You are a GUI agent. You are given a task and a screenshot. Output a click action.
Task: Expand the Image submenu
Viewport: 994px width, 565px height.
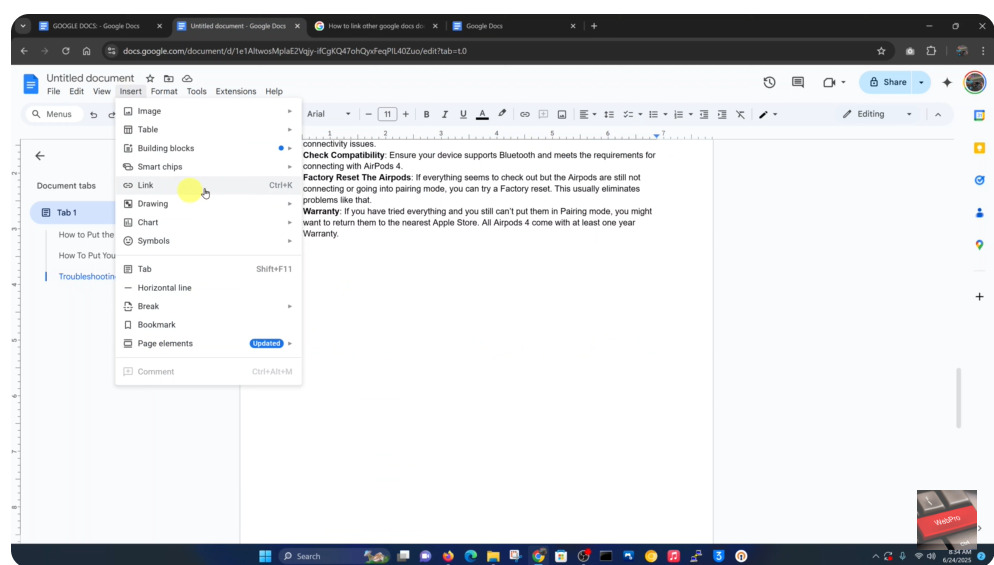click(208, 111)
